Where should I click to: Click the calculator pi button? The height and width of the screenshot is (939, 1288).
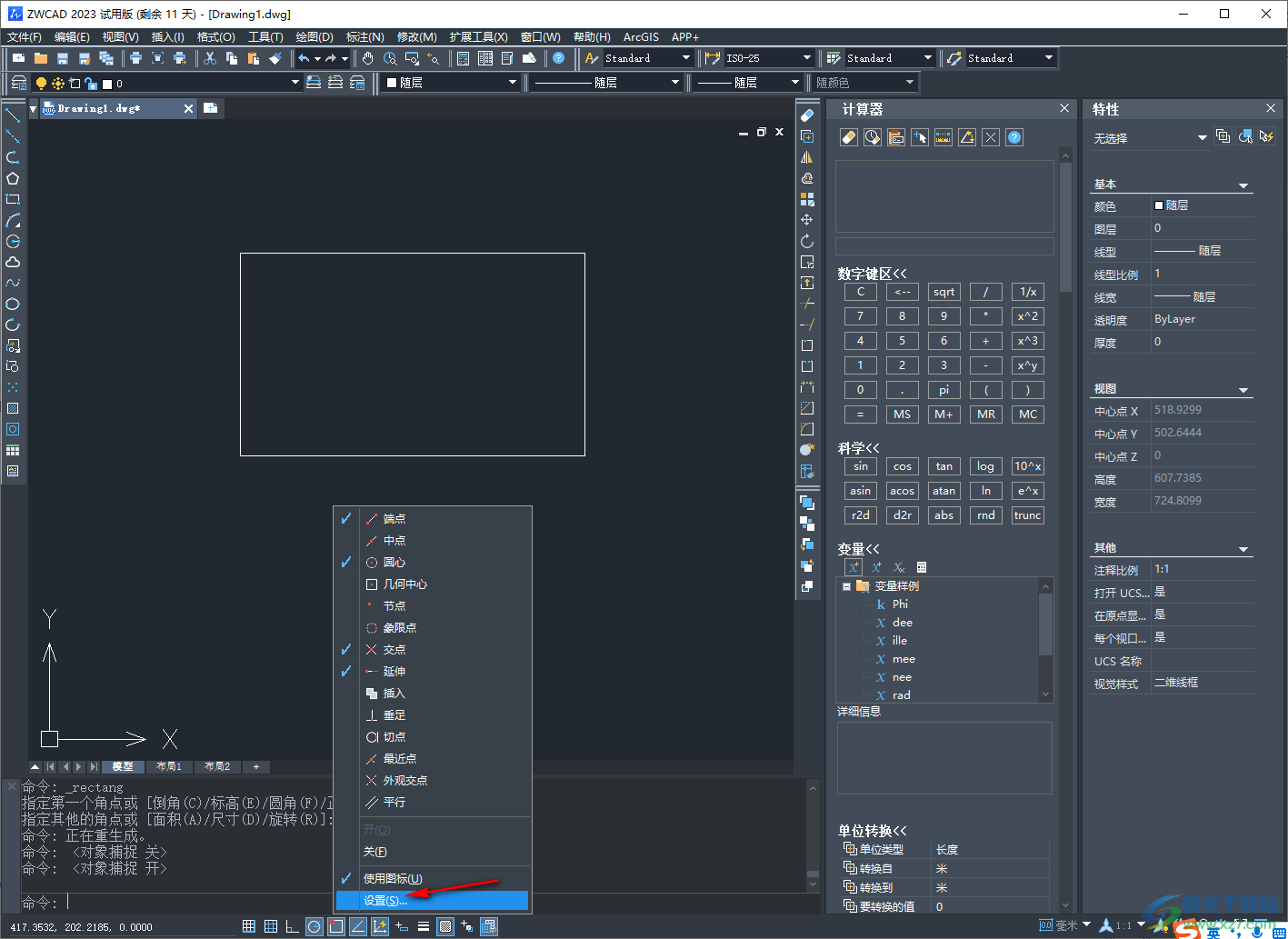pos(944,389)
